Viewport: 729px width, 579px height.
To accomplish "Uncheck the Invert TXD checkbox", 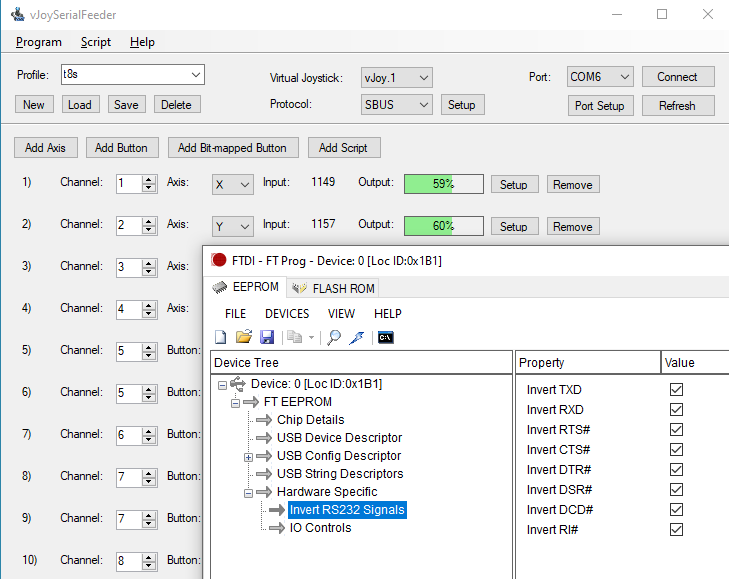I will pyautogui.click(x=676, y=389).
